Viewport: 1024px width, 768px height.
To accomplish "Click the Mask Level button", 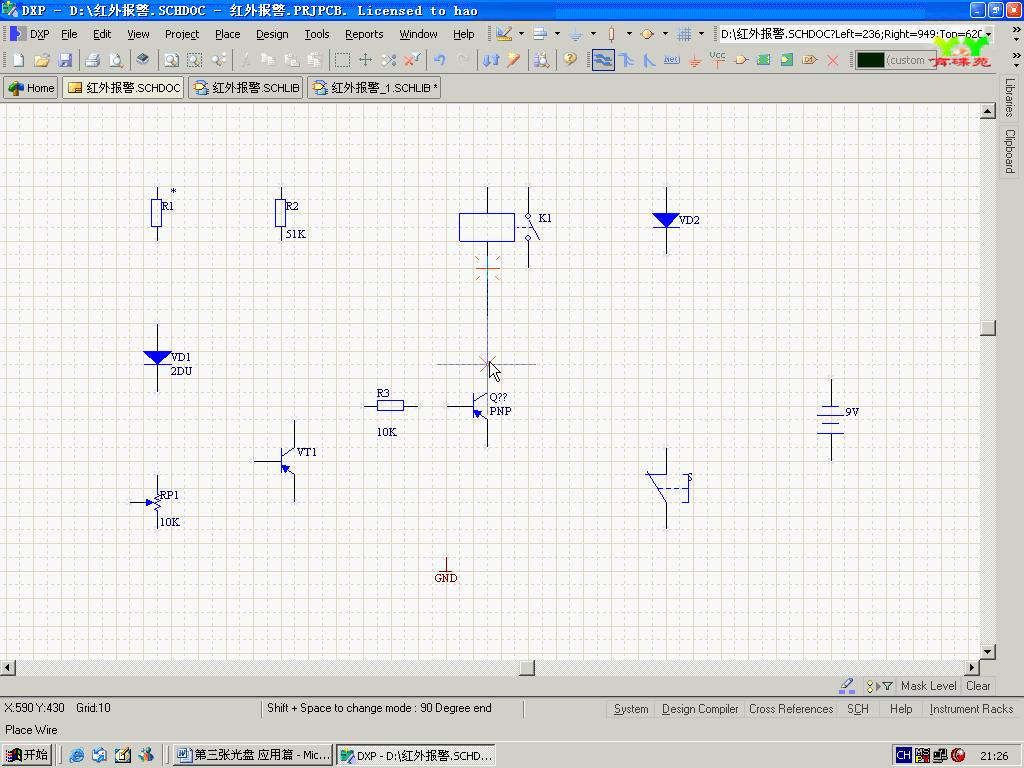I will point(928,686).
